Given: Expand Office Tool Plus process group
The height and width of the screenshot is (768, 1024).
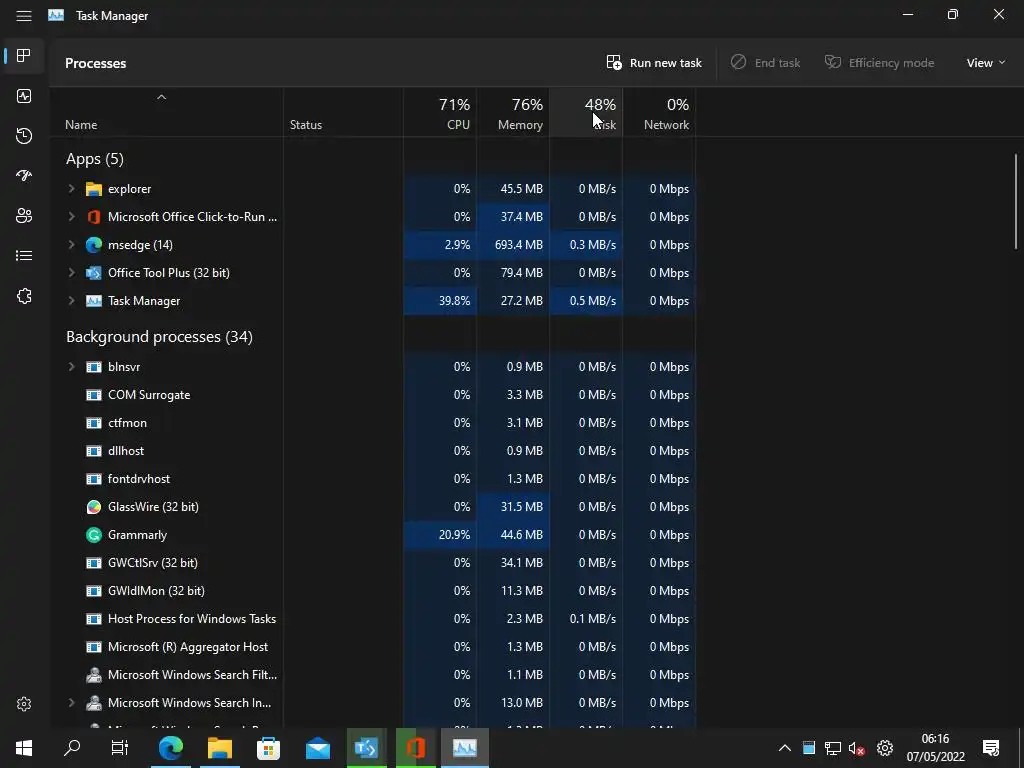Looking at the screenshot, I should tap(71, 273).
